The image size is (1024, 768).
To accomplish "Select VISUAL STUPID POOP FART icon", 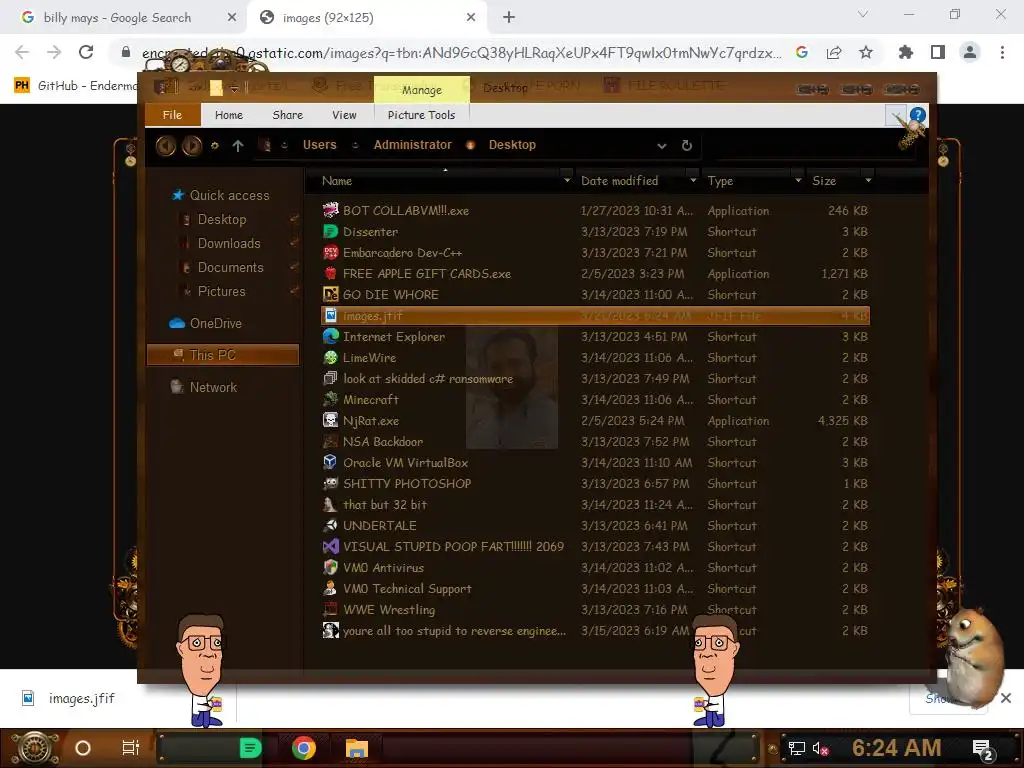I will click(x=330, y=546).
